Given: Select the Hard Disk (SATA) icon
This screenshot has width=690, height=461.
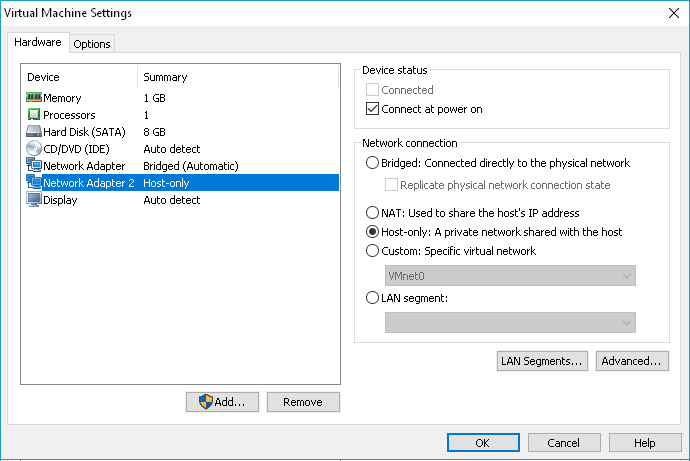Looking at the screenshot, I should (x=33, y=132).
